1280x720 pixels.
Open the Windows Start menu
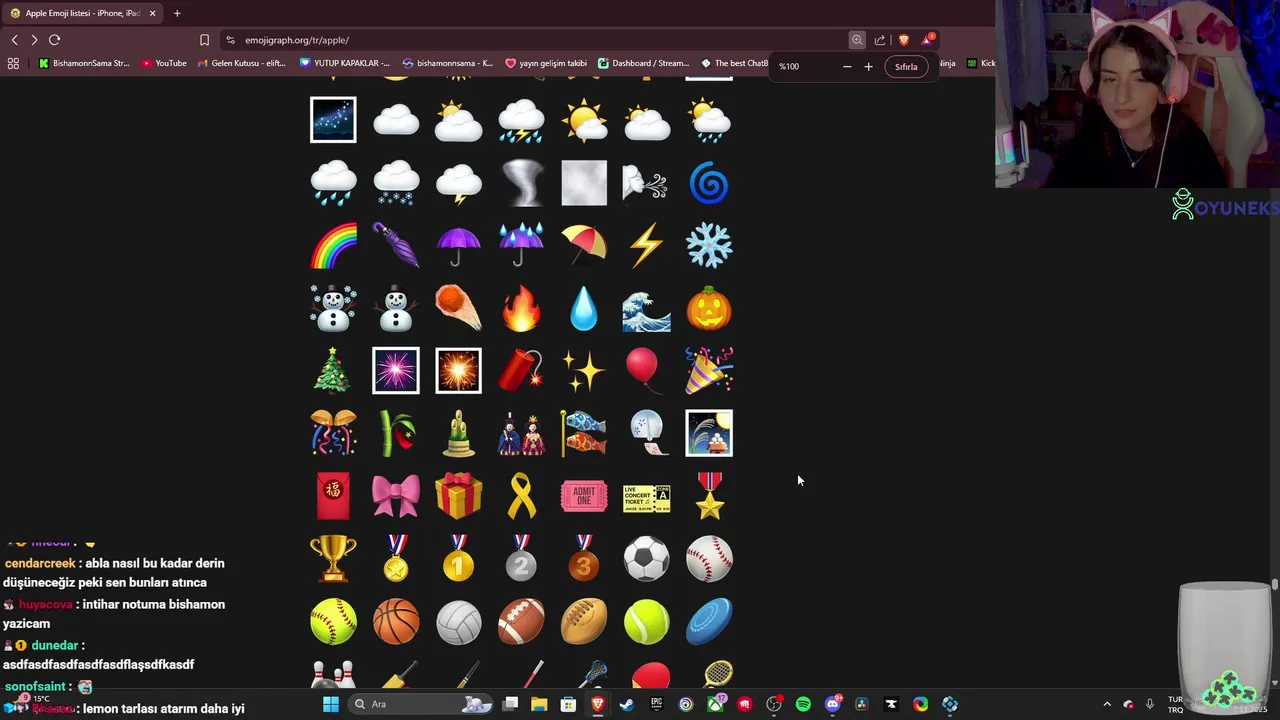point(331,704)
